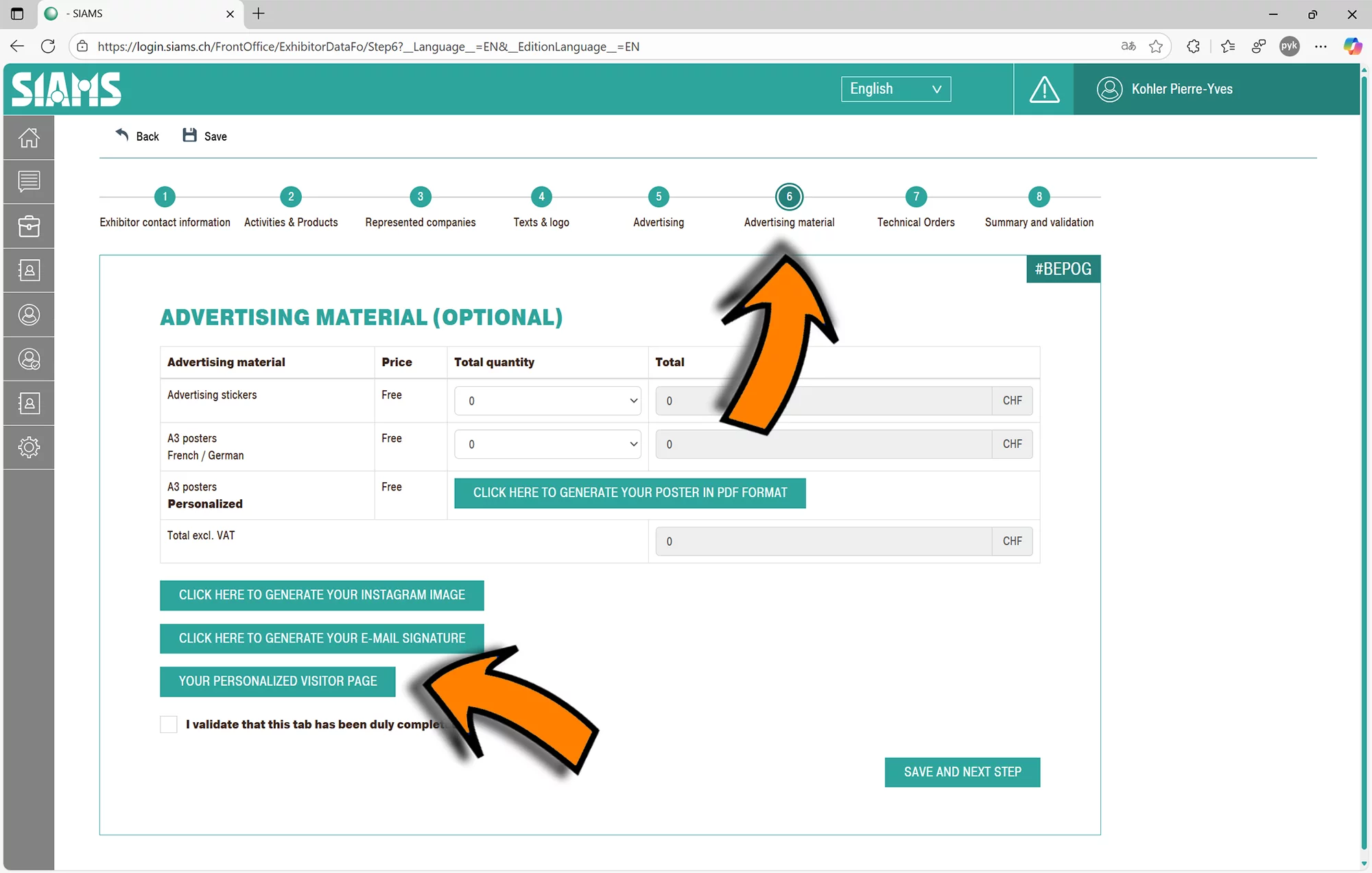Screen dimensions: 1372x873
Task: Generate your Instagram image
Action: tap(322, 595)
